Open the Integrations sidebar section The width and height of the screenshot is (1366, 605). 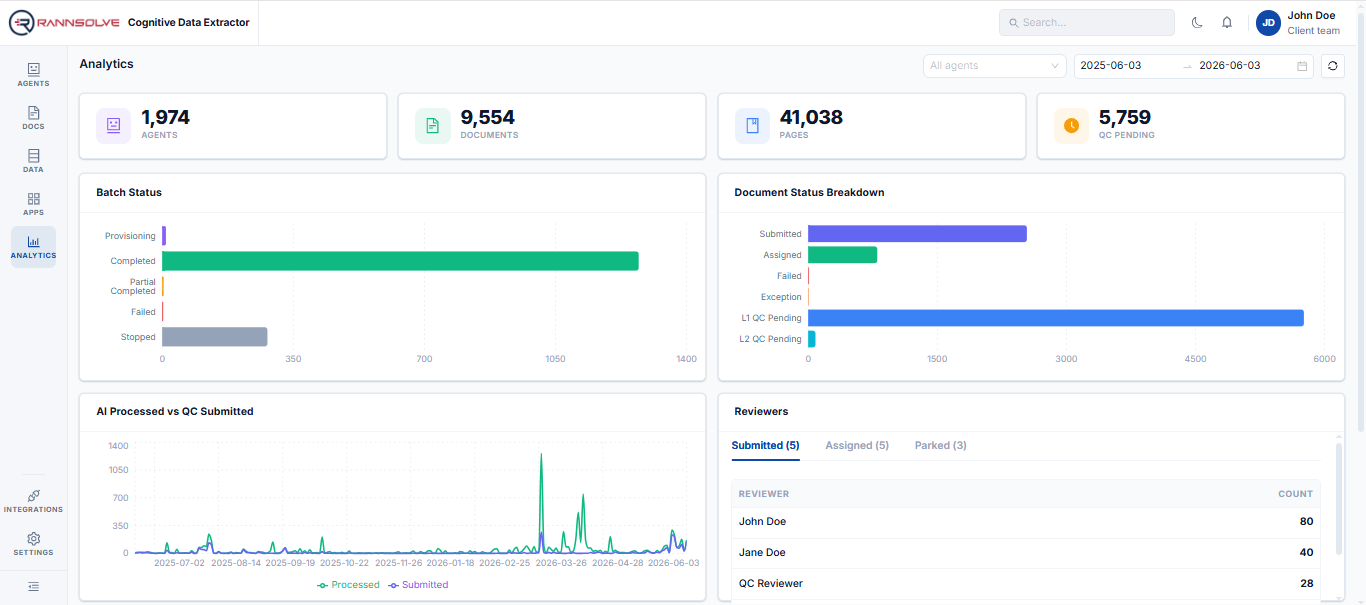point(33,501)
